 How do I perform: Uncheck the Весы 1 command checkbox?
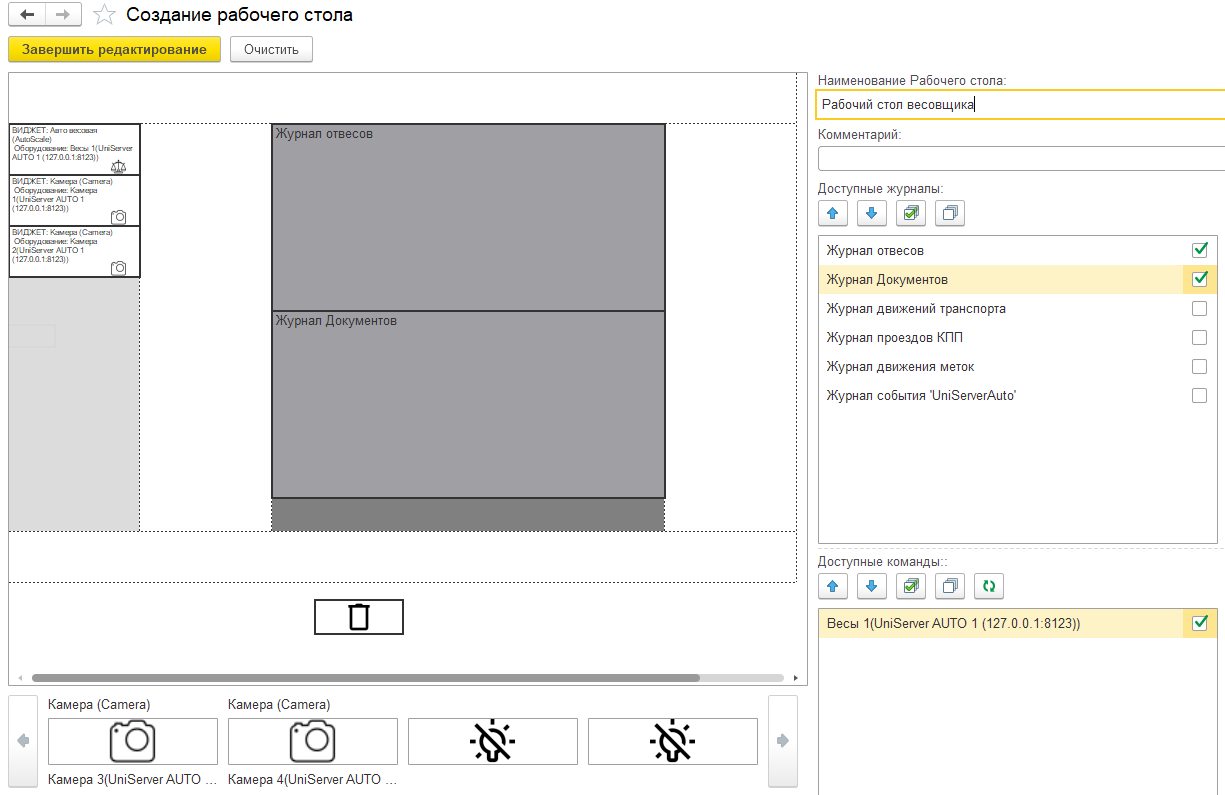click(x=1199, y=623)
